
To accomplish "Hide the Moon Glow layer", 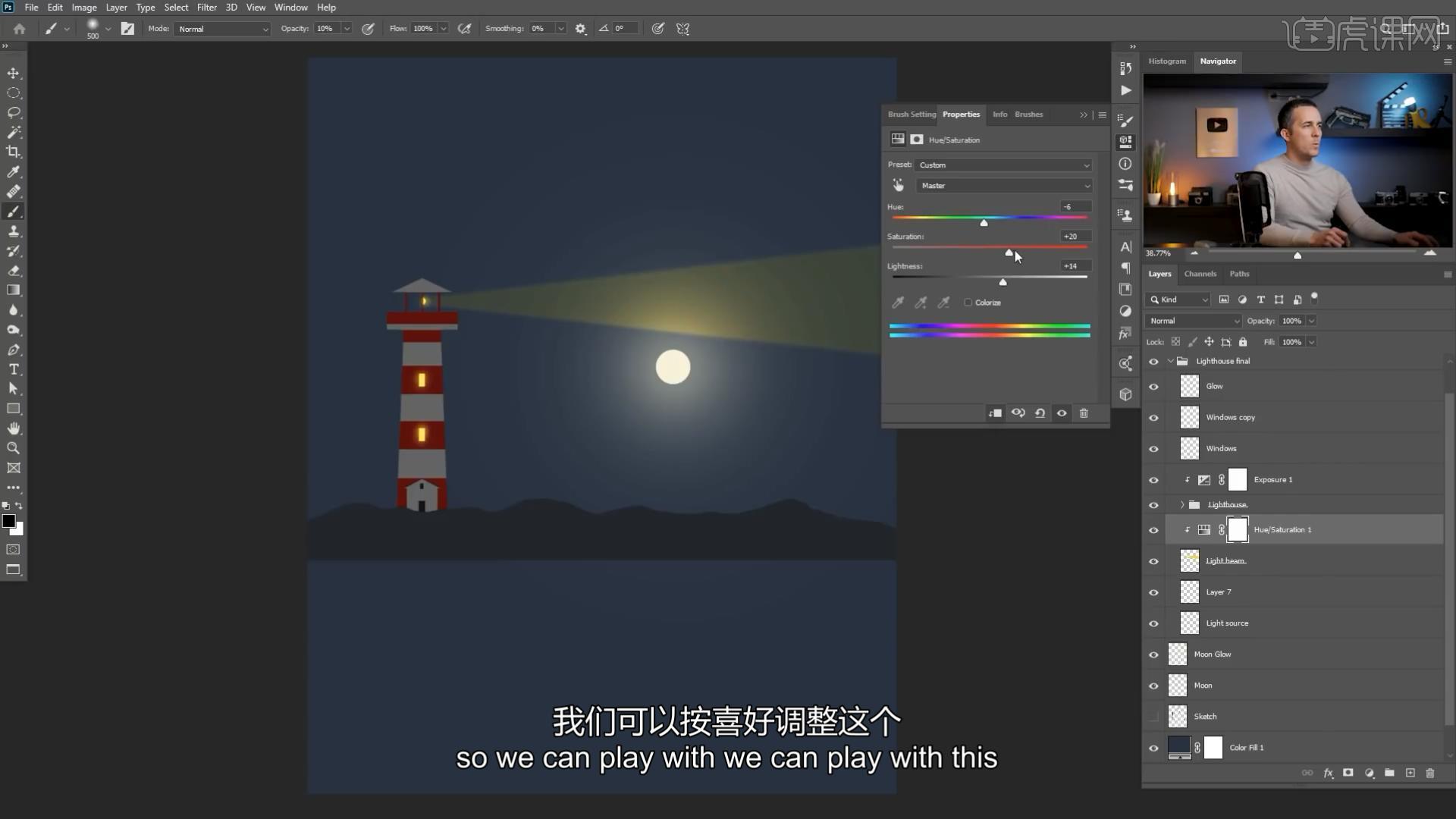I will pyautogui.click(x=1154, y=654).
